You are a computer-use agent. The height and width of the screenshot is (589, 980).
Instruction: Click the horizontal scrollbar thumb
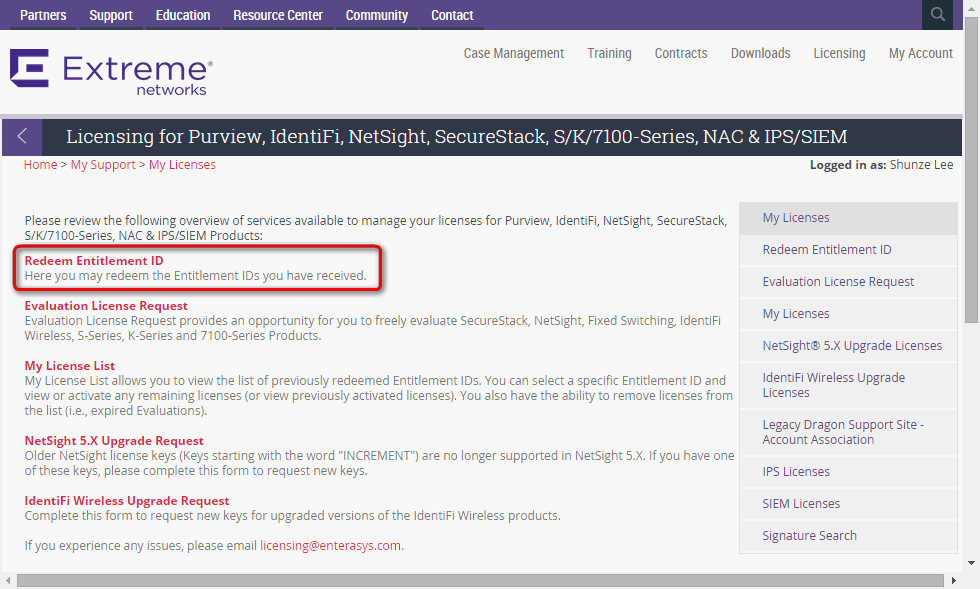480,580
